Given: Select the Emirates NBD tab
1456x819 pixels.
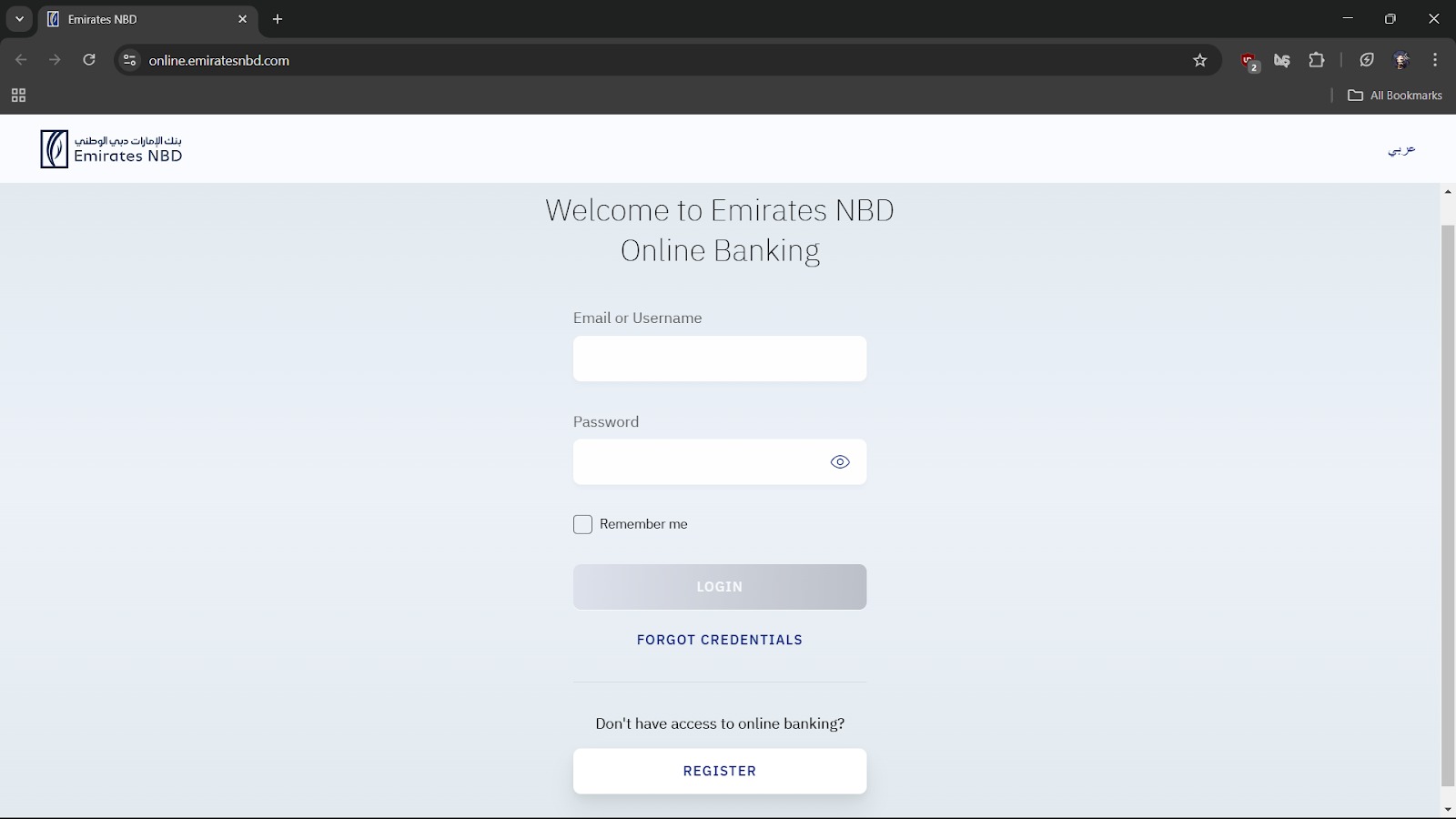Looking at the screenshot, I should 148,19.
